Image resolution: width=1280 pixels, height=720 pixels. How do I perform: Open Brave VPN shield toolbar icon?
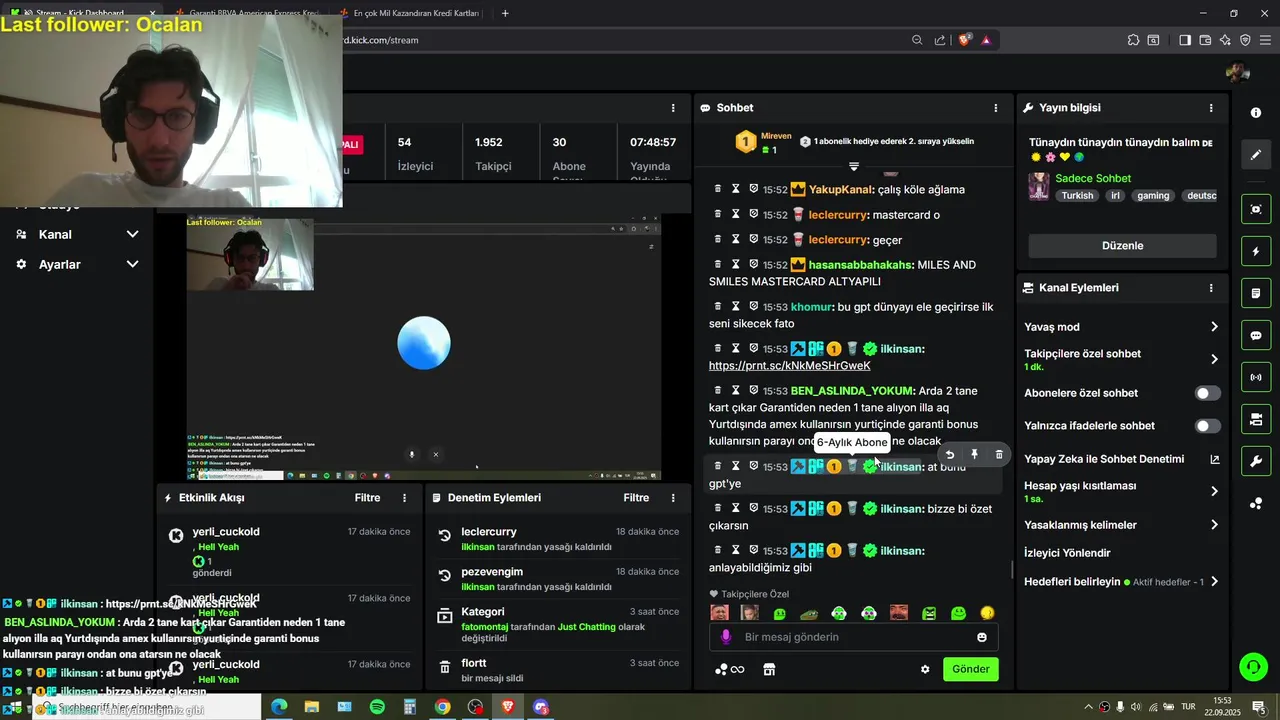coord(1245,40)
